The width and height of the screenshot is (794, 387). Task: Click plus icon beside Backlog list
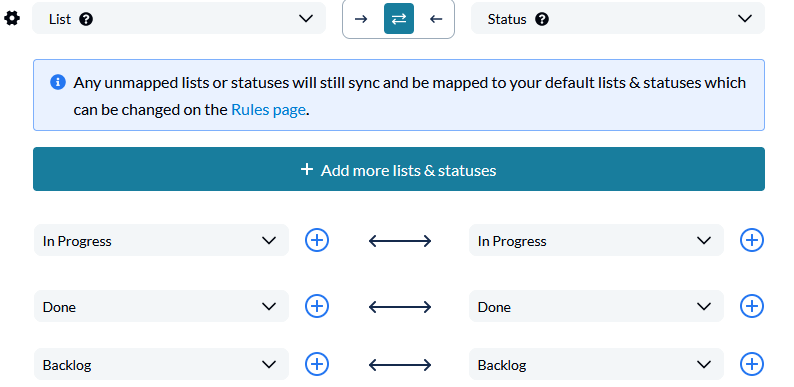[317, 364]
